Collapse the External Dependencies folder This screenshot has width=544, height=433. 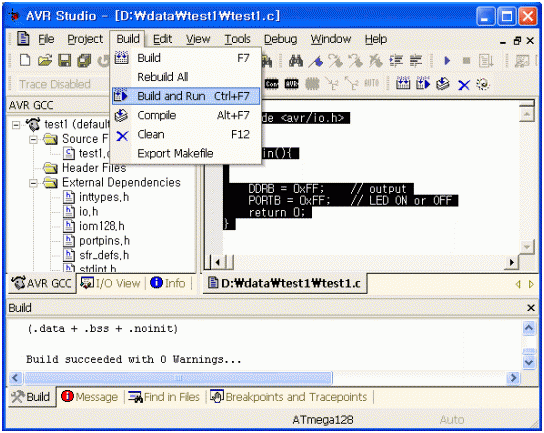click(33, 183)
